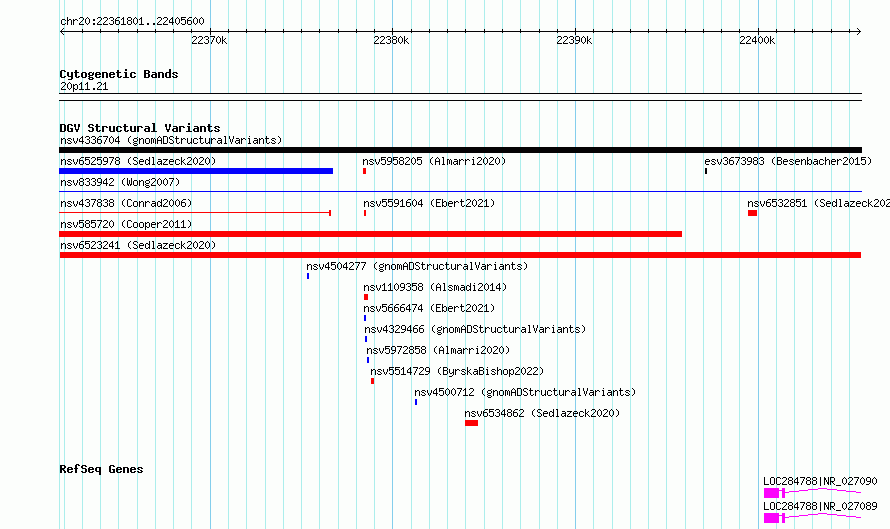Image resolution: width=890 pixels, height=529 pixels.
Task: Click the black esv3673983 variant marker
Action: point(706,171)
